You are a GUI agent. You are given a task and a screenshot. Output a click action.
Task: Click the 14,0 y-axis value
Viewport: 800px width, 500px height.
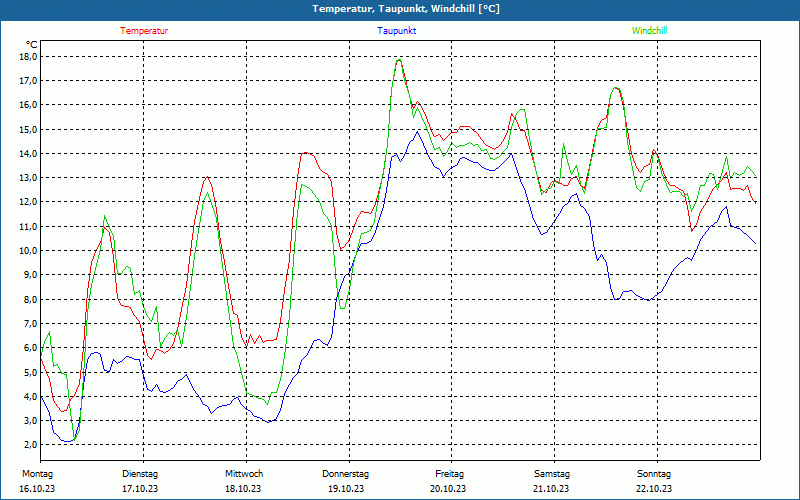pyautogui.click(x=28, y=153)
